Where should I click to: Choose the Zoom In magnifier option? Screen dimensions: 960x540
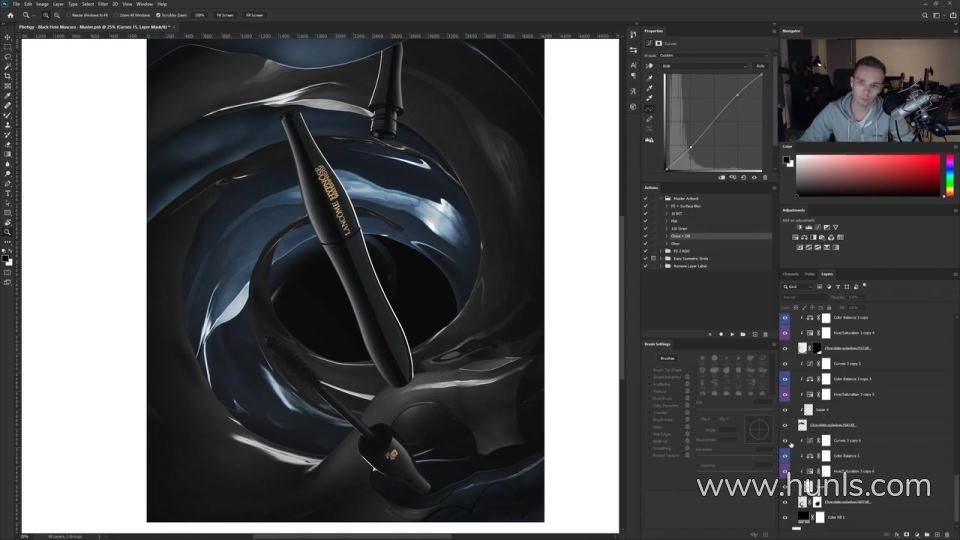pos(46,15)
